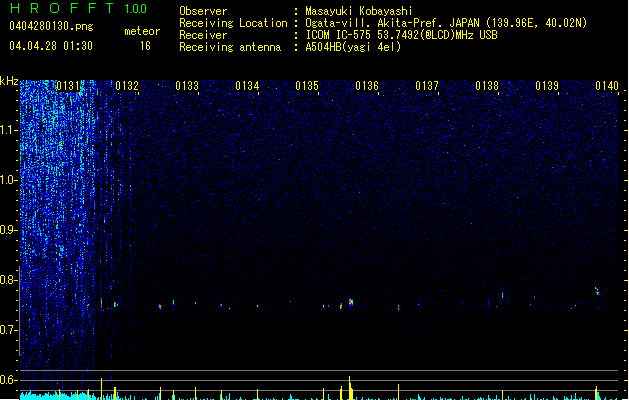Click the 0.6 kHz axis label

pyautogui.click(x=8, y=380)
